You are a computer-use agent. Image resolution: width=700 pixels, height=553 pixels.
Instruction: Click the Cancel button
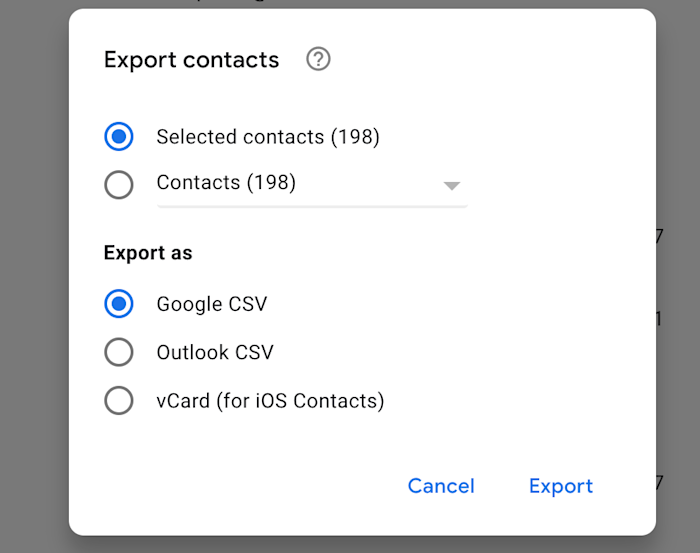click(x=441, y=486)
